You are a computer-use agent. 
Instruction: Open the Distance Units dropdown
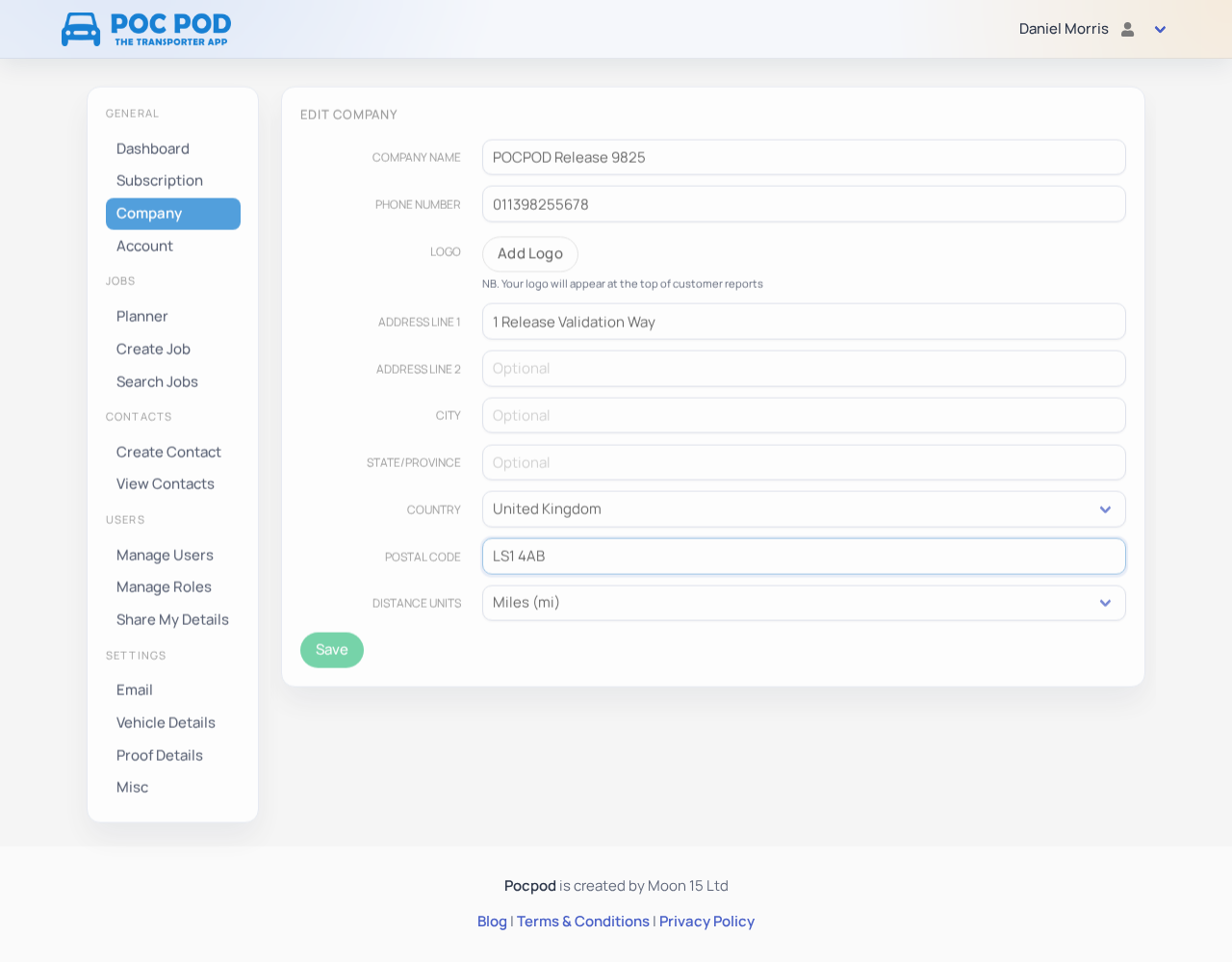tap(804, 603)
